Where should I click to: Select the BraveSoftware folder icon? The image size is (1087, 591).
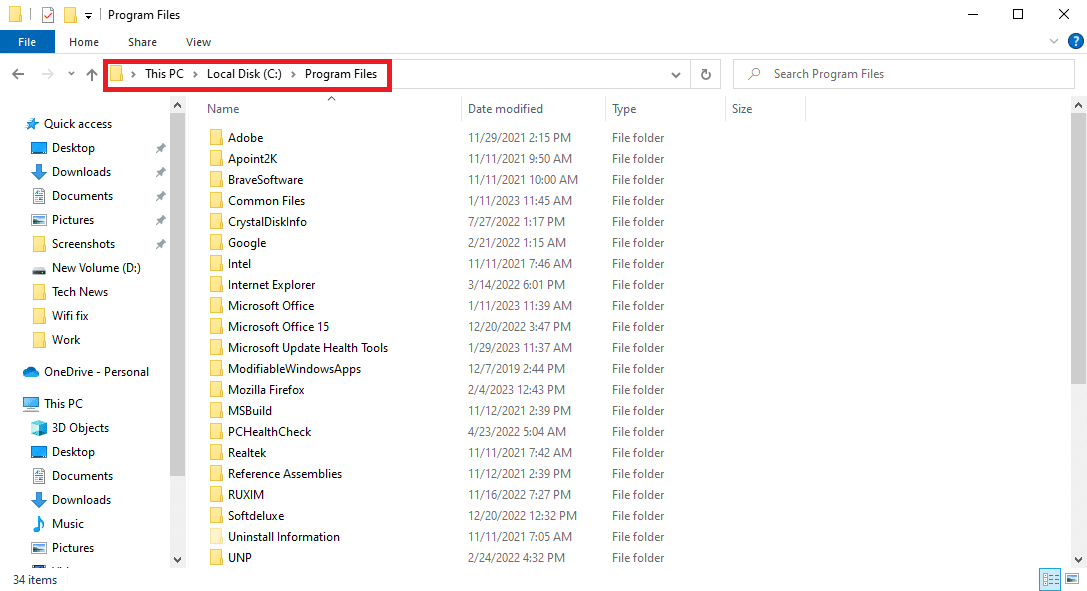pos(216,179)
